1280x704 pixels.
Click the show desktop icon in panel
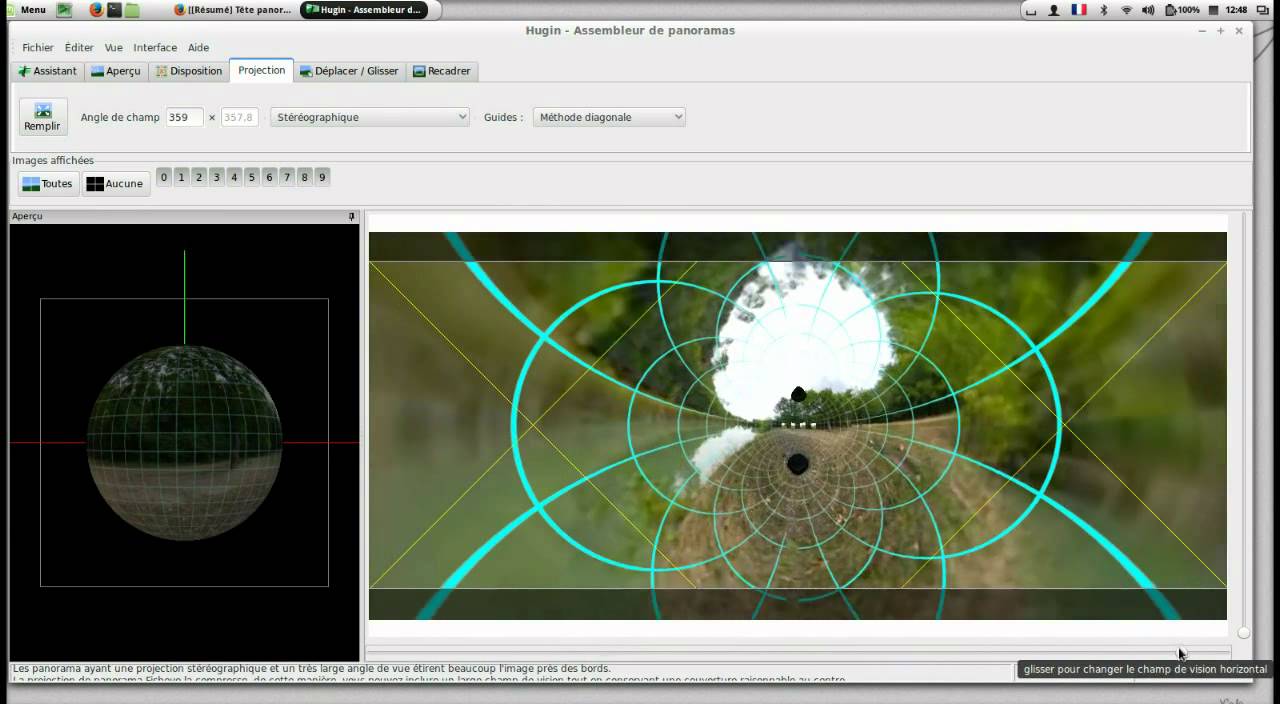coord(64,10)
